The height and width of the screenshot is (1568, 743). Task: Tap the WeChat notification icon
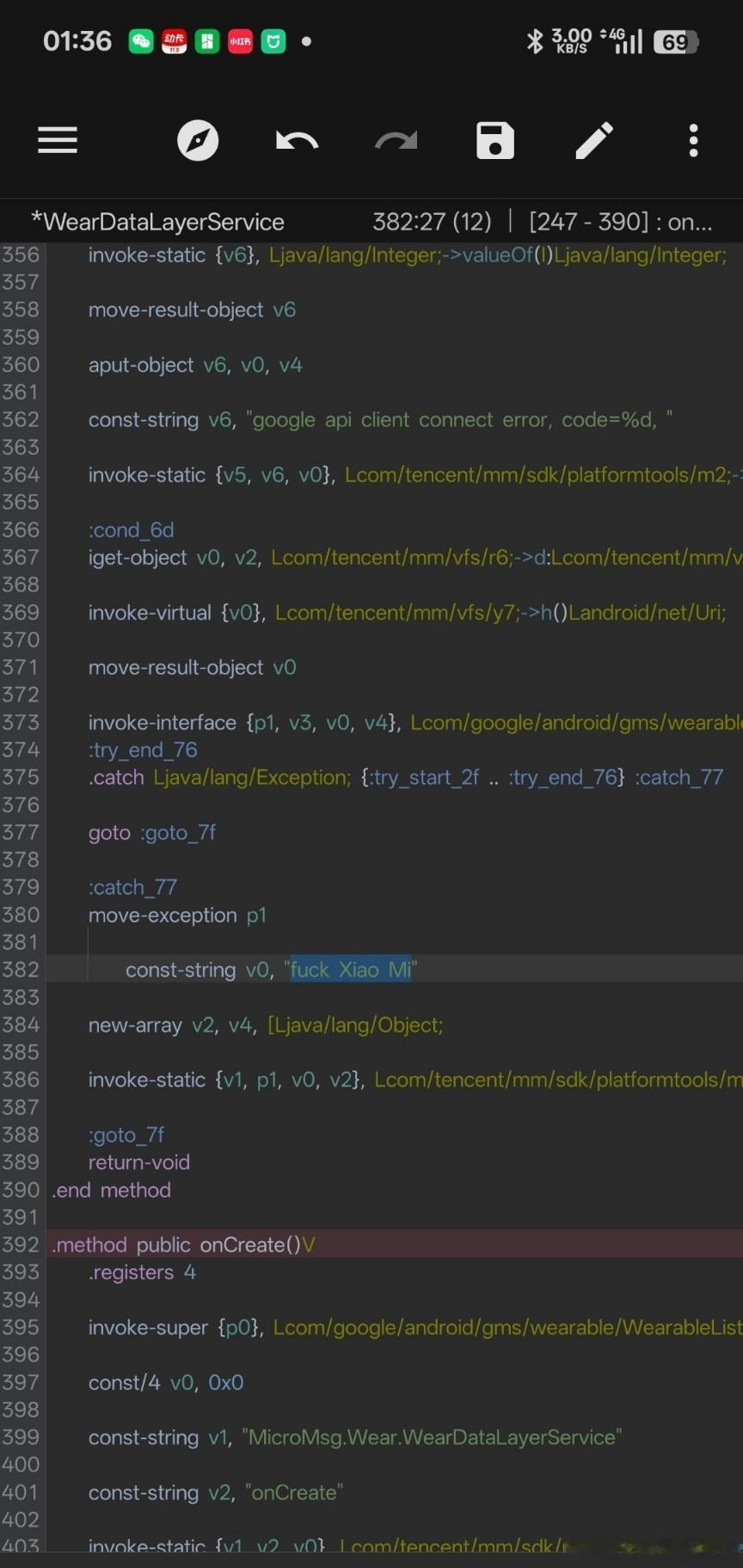coord(141,41)
